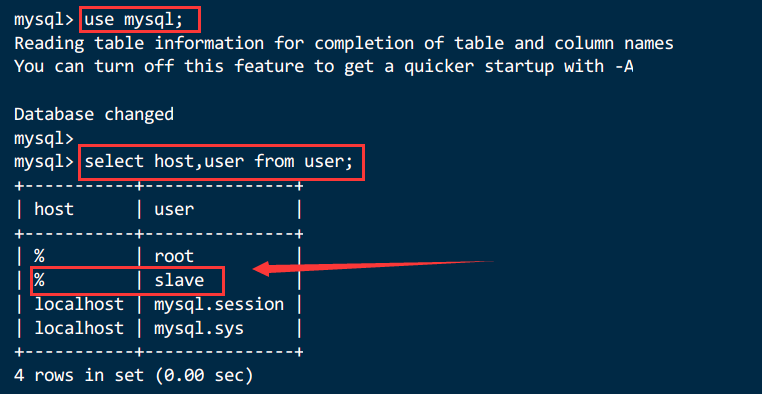The height and width of the screenshot is (394, 762).
Task: Click the '%' host value beside root
Action: tap(39, 257)
